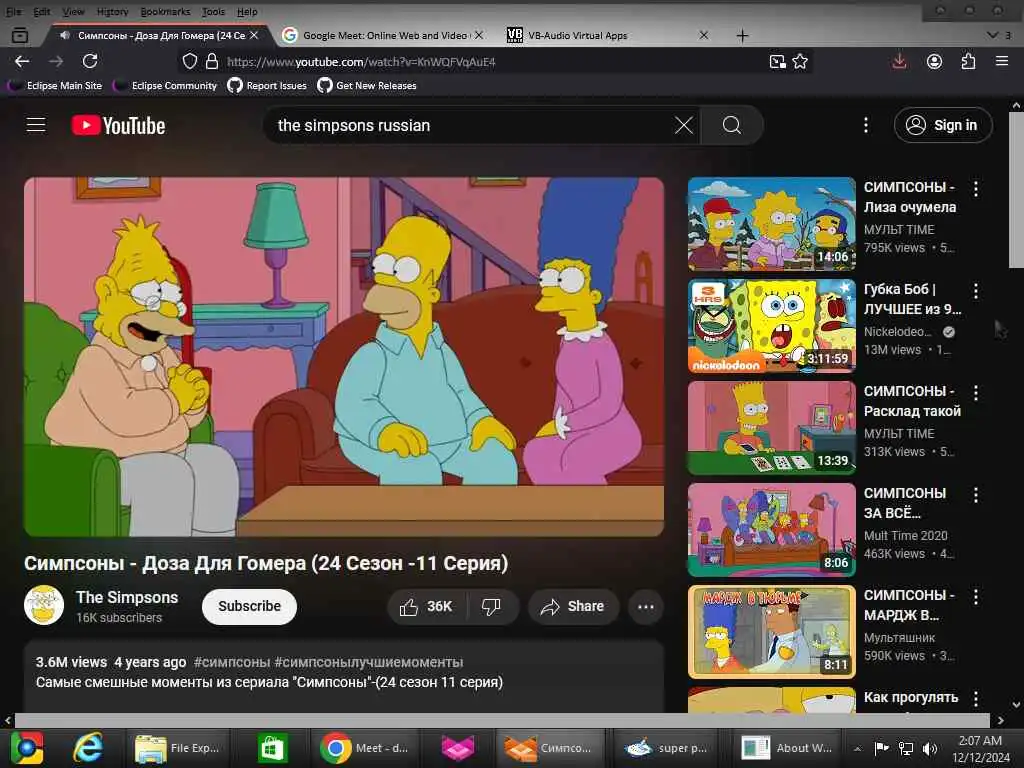Open the Bookmarks menu

coord(165,12)
